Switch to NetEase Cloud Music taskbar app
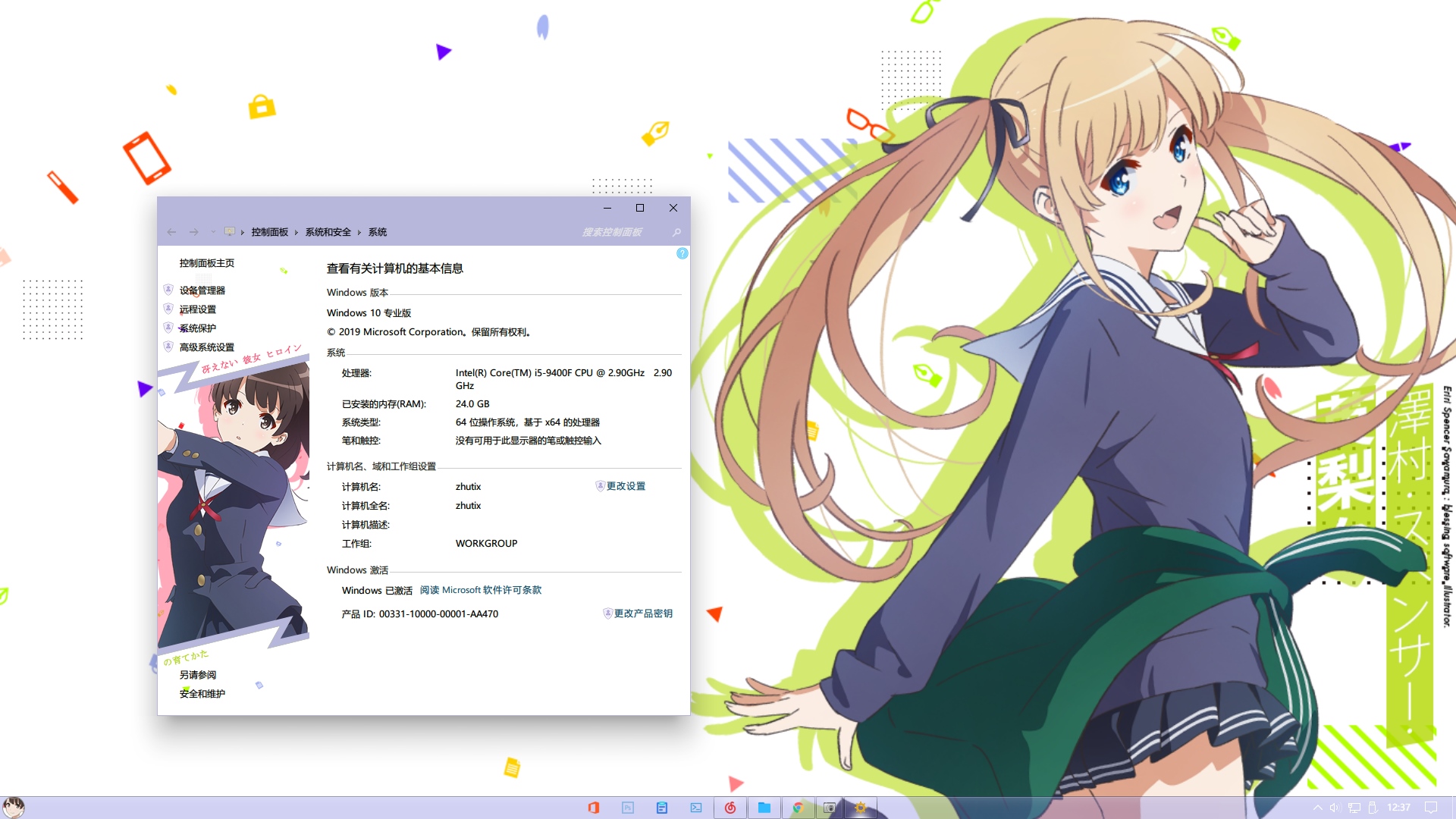 (x=730, y=808)
